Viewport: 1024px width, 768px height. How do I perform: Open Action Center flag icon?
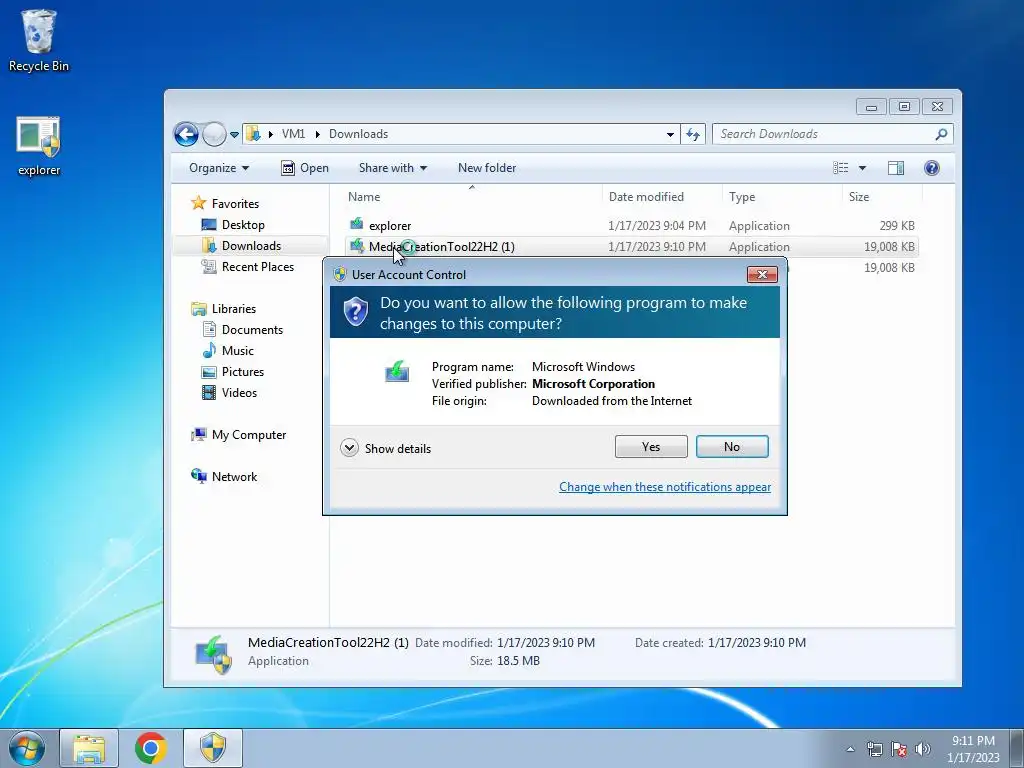[x=899, y=749]
